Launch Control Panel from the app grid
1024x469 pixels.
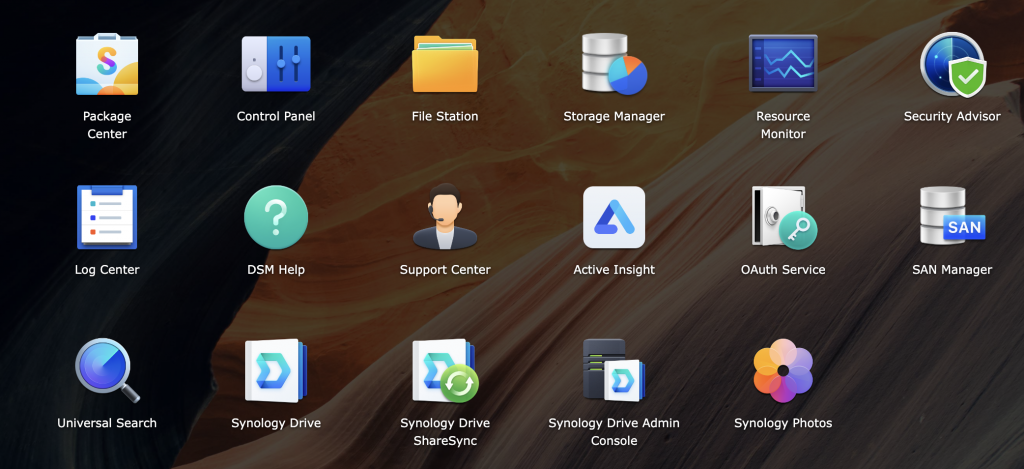(x=276, y=64)
